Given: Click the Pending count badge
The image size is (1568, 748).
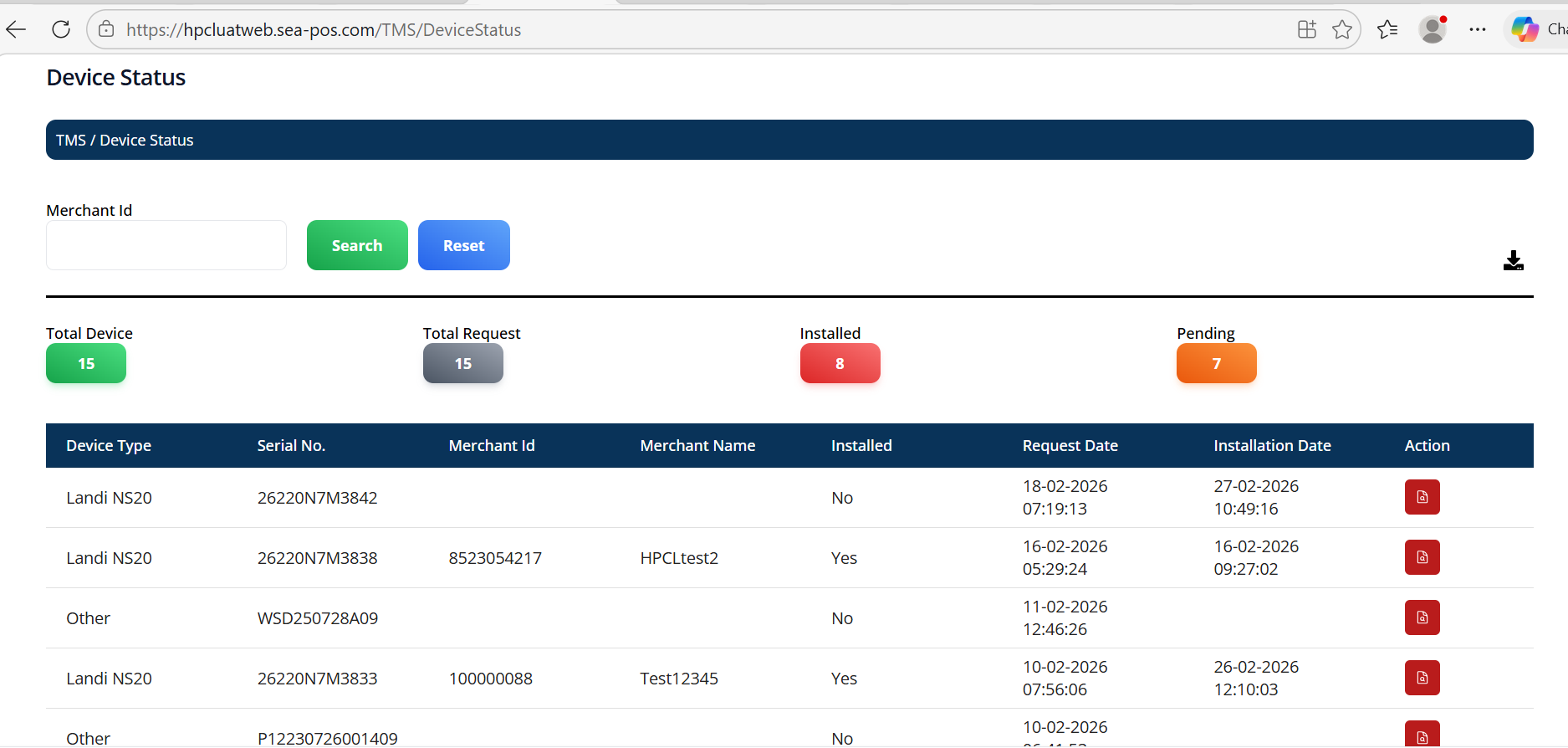Looking at the screenshot, I should tap(1216, 364).
